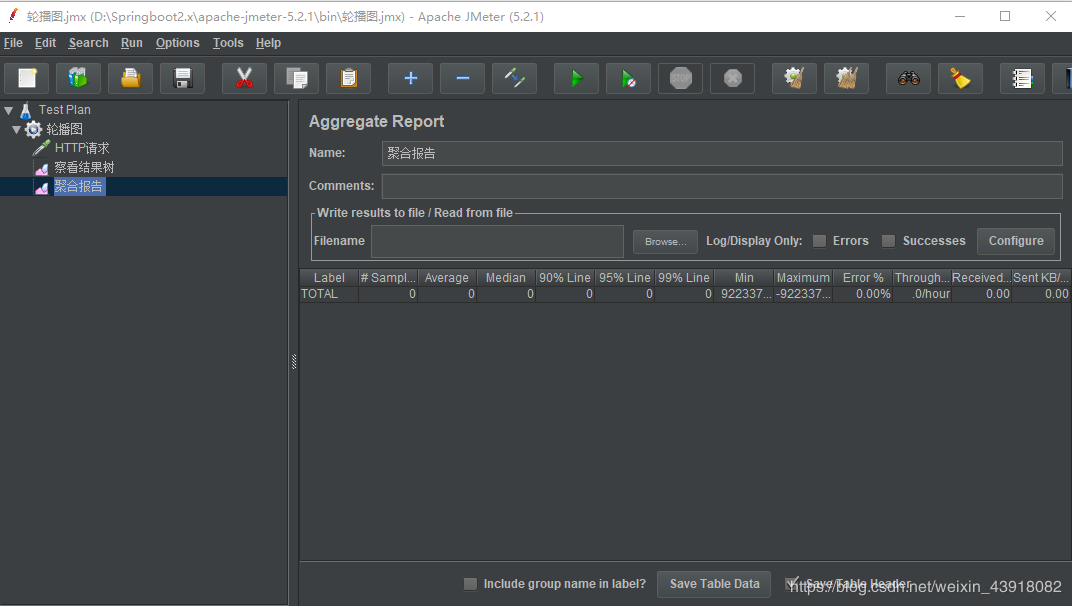Enable the Errors only checkbox
This screenshot has height=606, width=1072.
(819, 241)
